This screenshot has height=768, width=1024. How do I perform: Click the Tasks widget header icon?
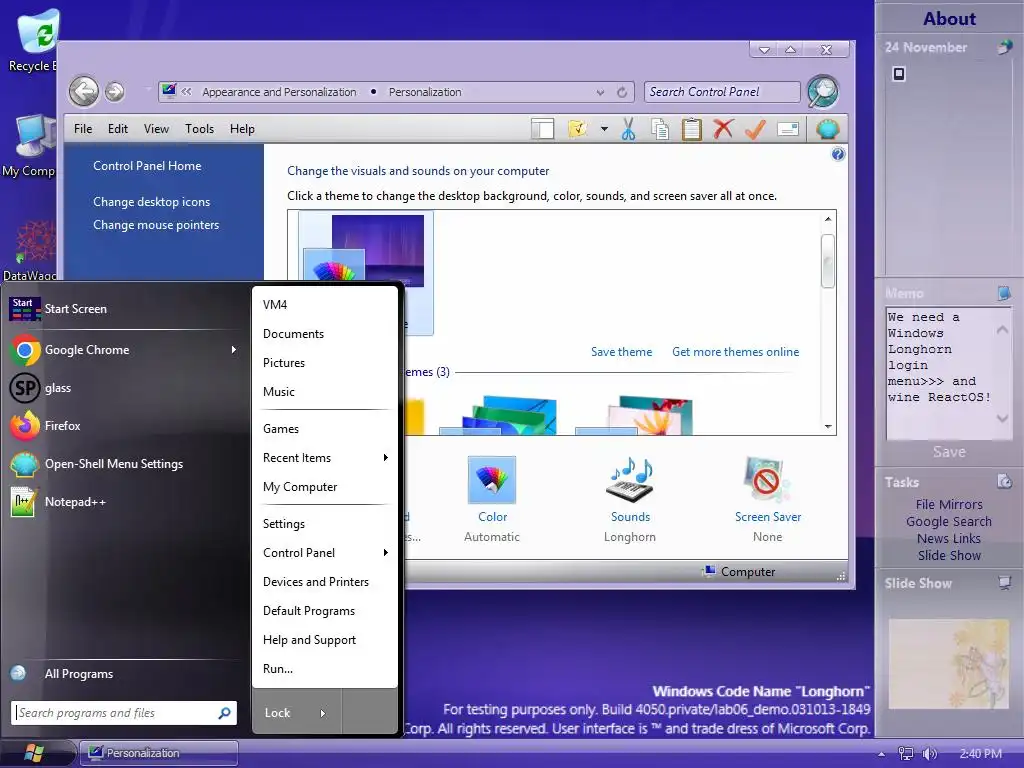[1004, 481]
